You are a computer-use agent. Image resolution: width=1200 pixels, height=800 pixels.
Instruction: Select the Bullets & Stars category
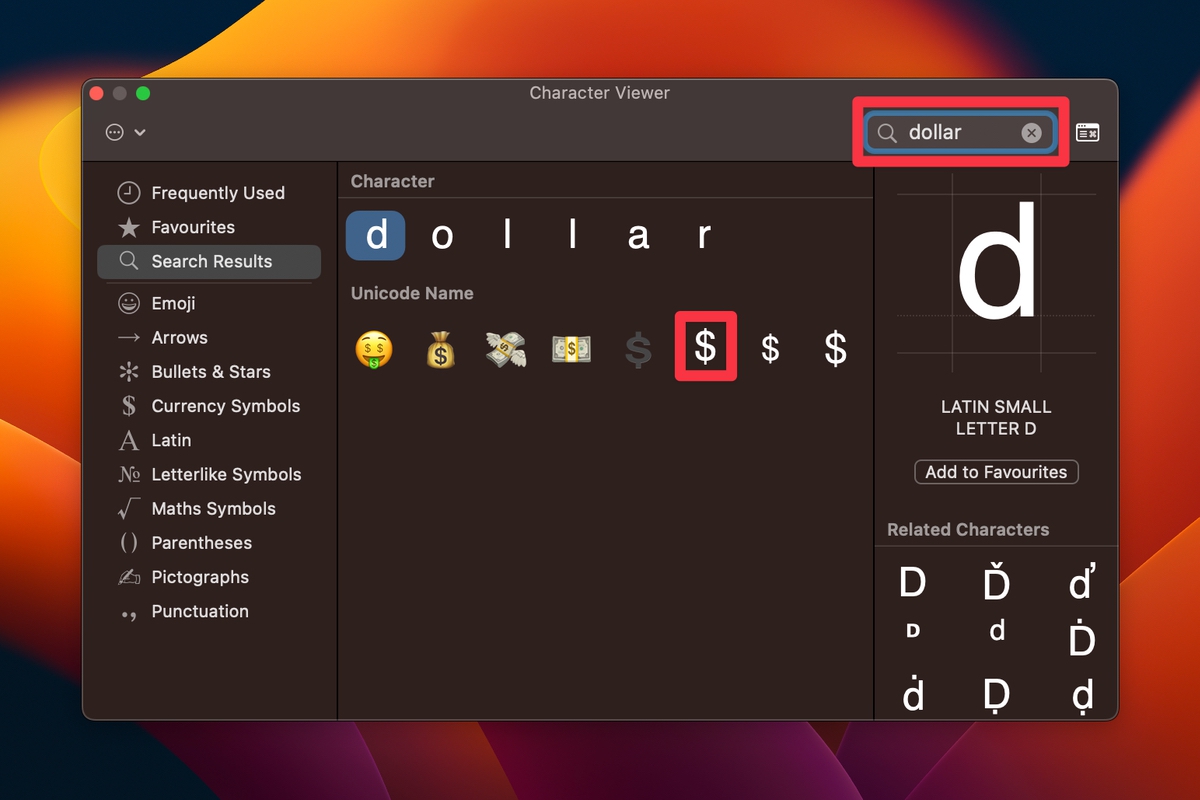point(208,371)
